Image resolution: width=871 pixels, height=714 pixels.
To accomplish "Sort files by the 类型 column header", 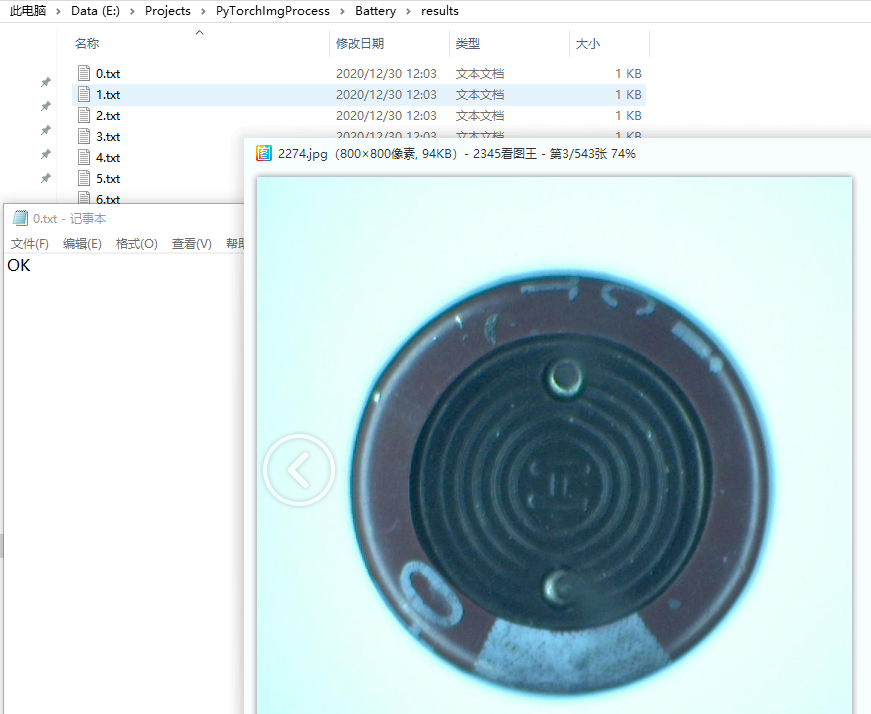I will pyautogui.click(x=468, y=43).
